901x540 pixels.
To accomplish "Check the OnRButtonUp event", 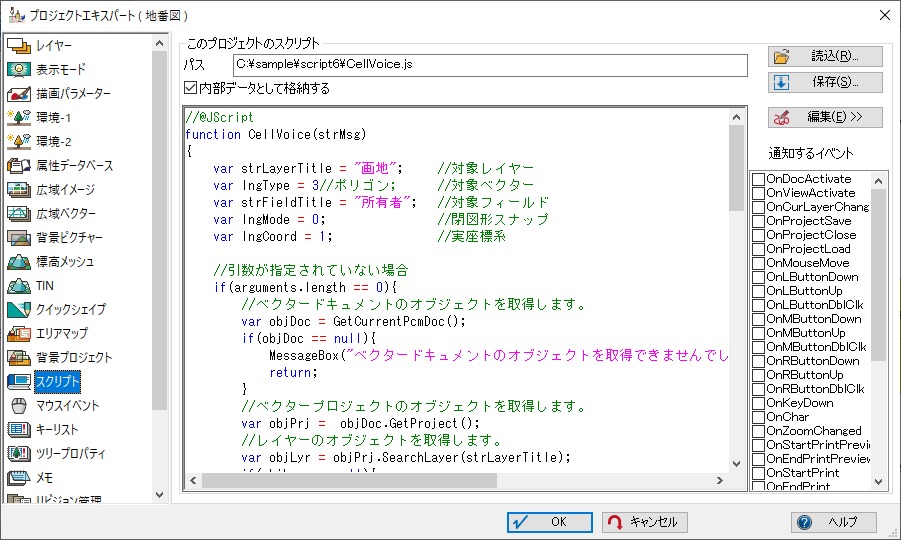I will coord(758,375).
